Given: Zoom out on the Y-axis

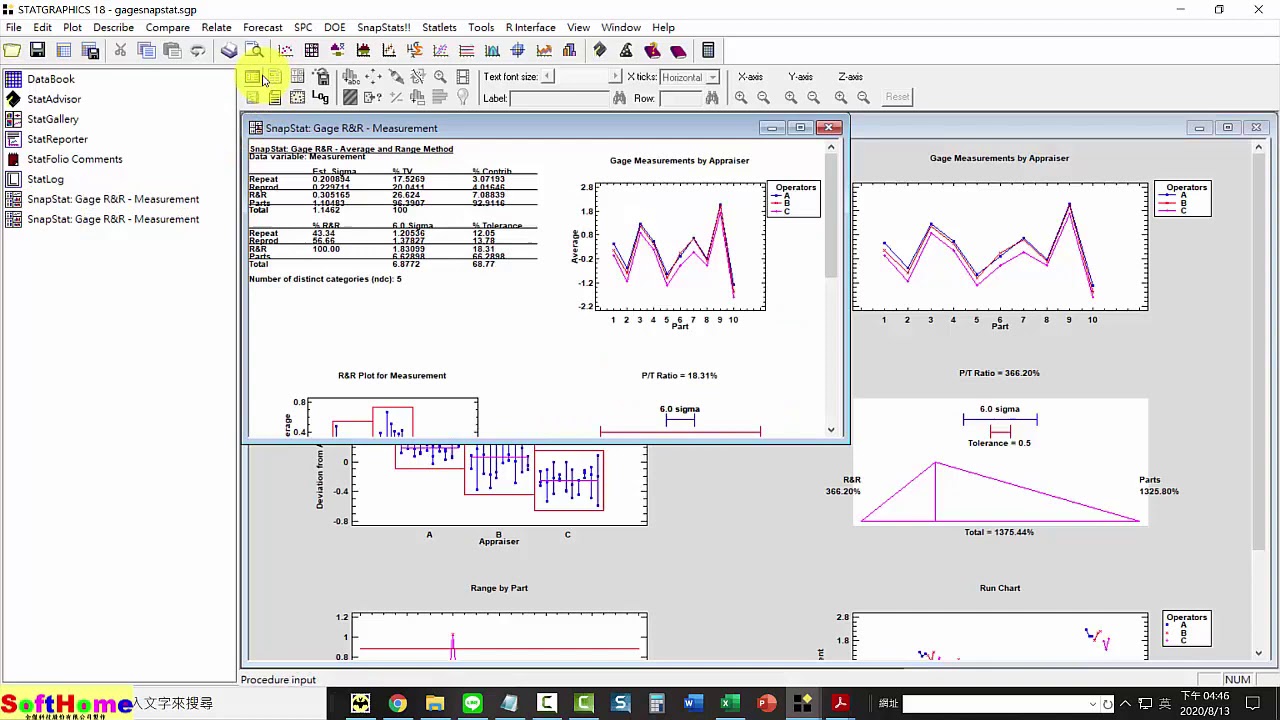Looking at the screenshot, I should click(813, 97).
